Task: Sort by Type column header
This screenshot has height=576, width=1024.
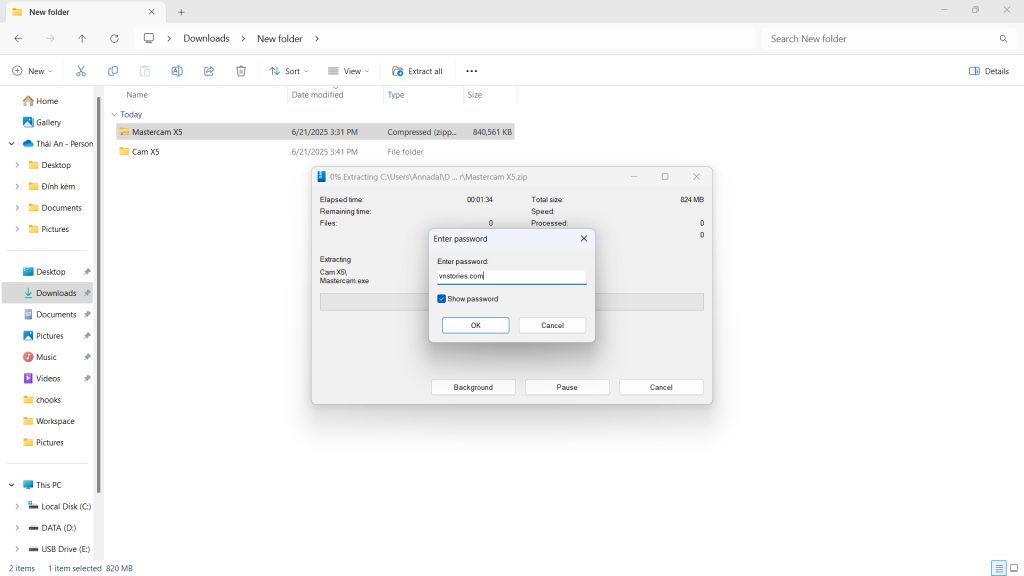Action: [396, 95]
